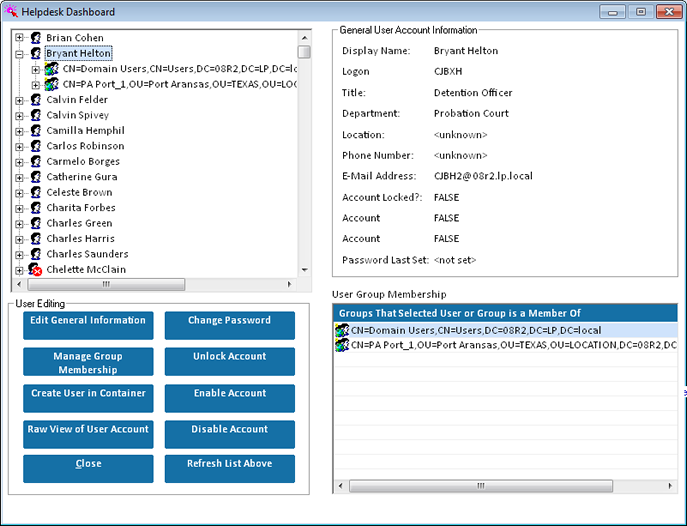Select Celeste Brown in the user tree
The height and width of the screenshot is (526, 687).
coord(79,192)
